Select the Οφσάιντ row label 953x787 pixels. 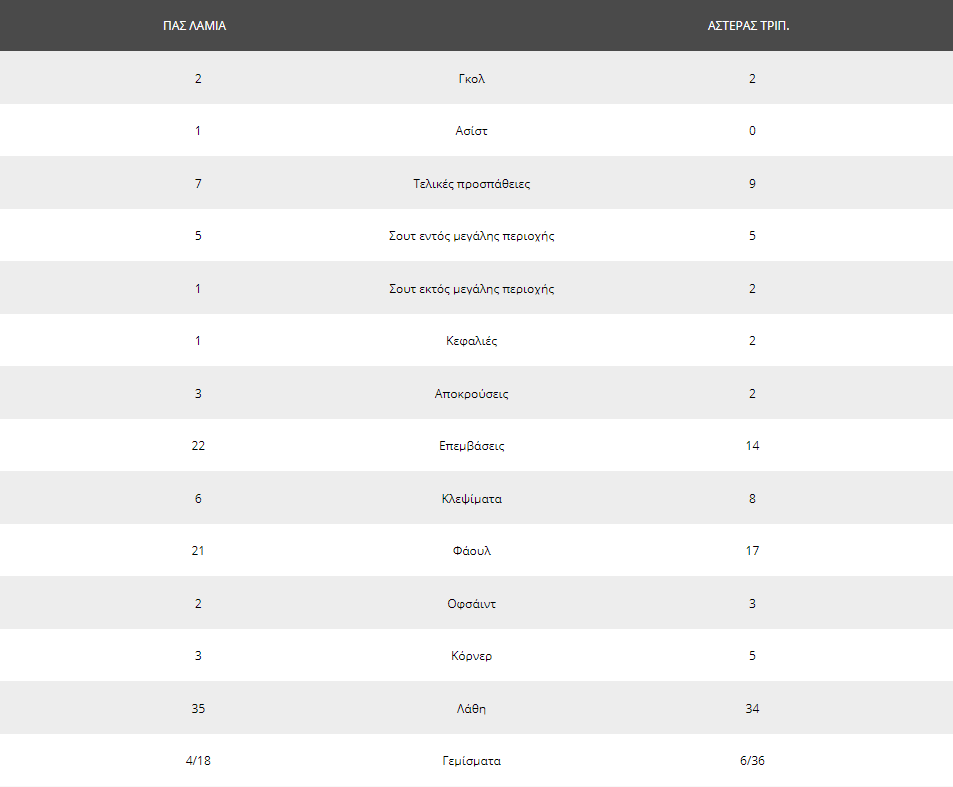[x=472, y=604]
